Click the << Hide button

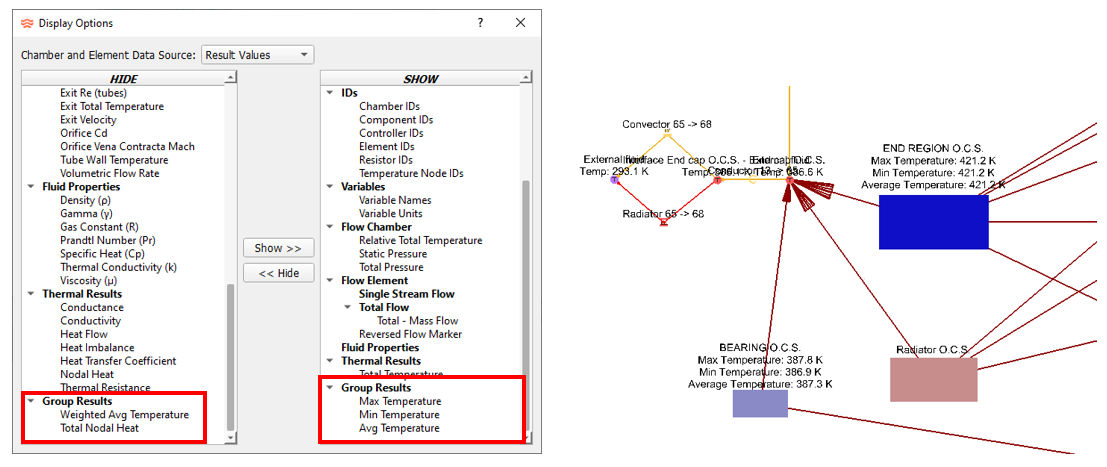pyautogui.click(x=278, y=273)
